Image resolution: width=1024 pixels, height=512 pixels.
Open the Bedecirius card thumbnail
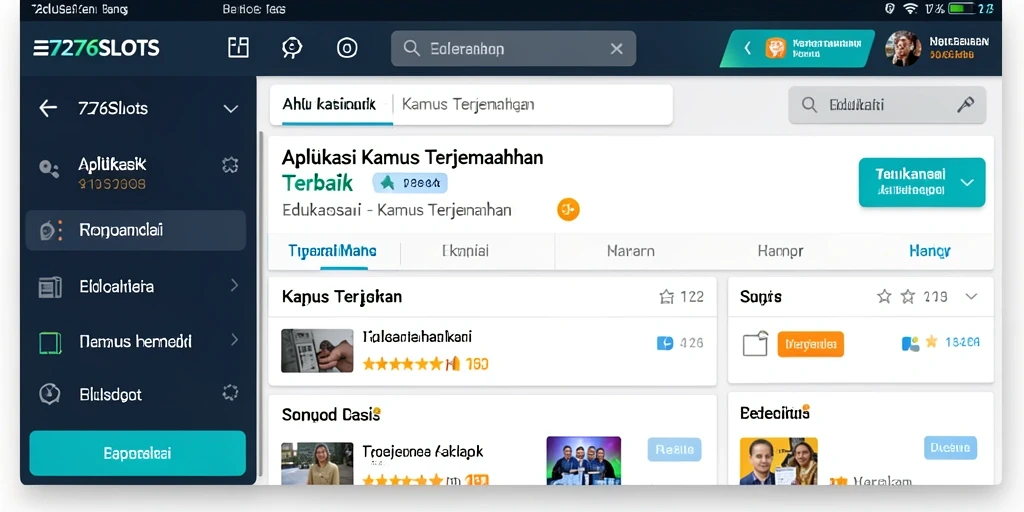click(779, 461)
